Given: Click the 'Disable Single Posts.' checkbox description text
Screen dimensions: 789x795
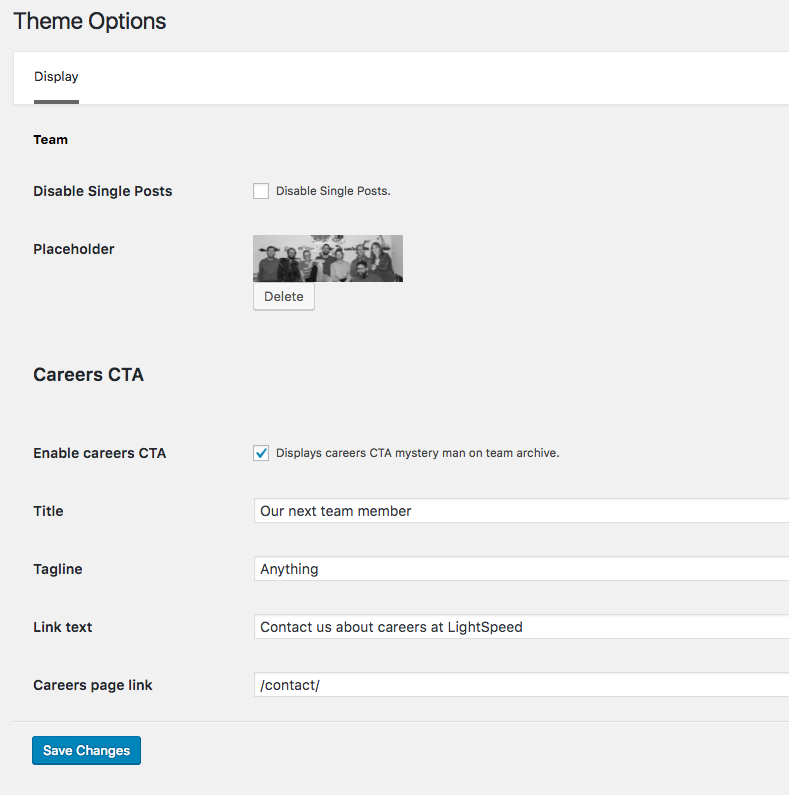Looking at the screenshot, I should pyautogui.click(x=333, y=191).
